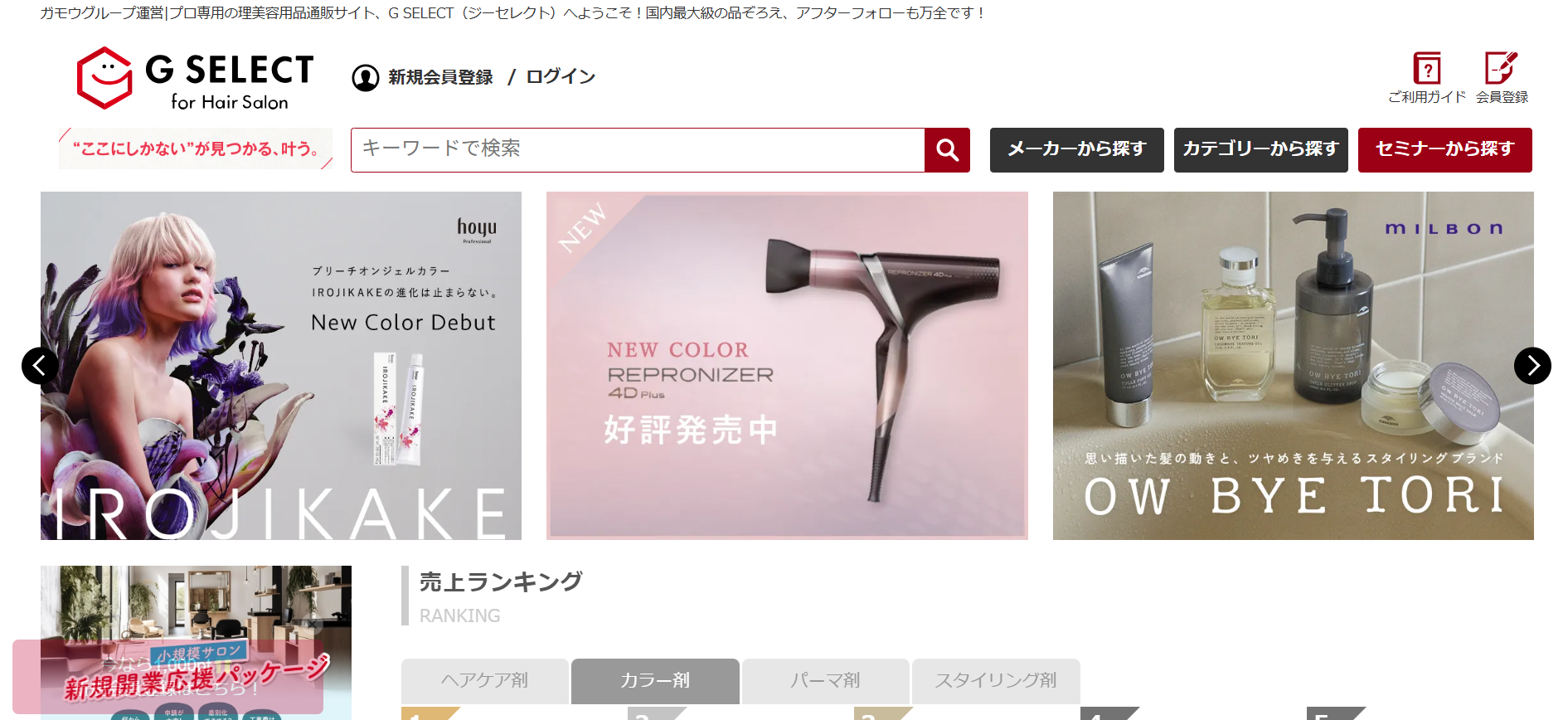Open the Milbon OW BYE TORI banner
The width and height of the screenshot is (1568, 720).
pos(1294,366)
